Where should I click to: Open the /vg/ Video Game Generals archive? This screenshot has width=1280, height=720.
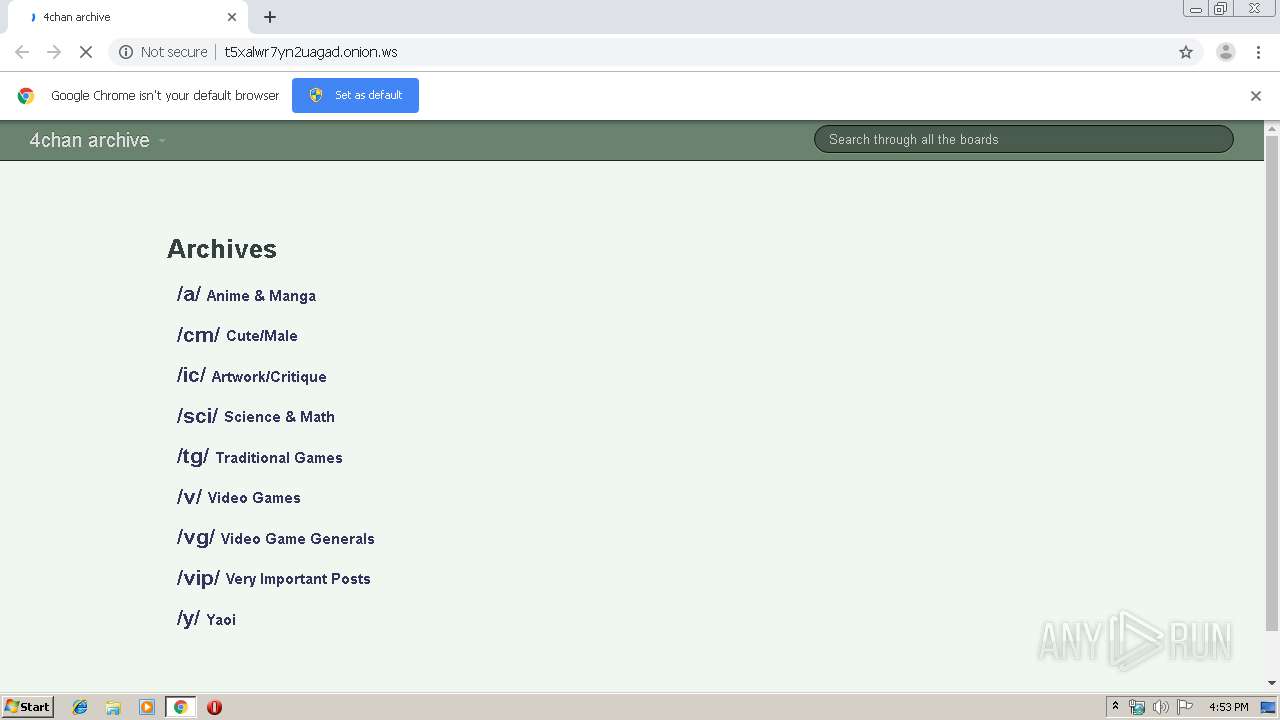tap(275, 538)
